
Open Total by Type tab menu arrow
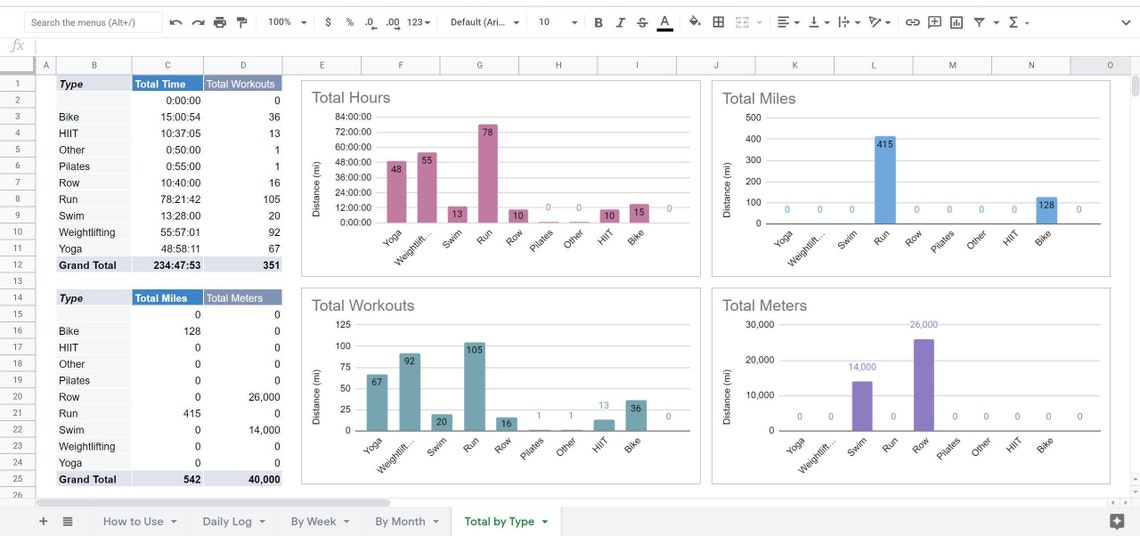point(545,521)
